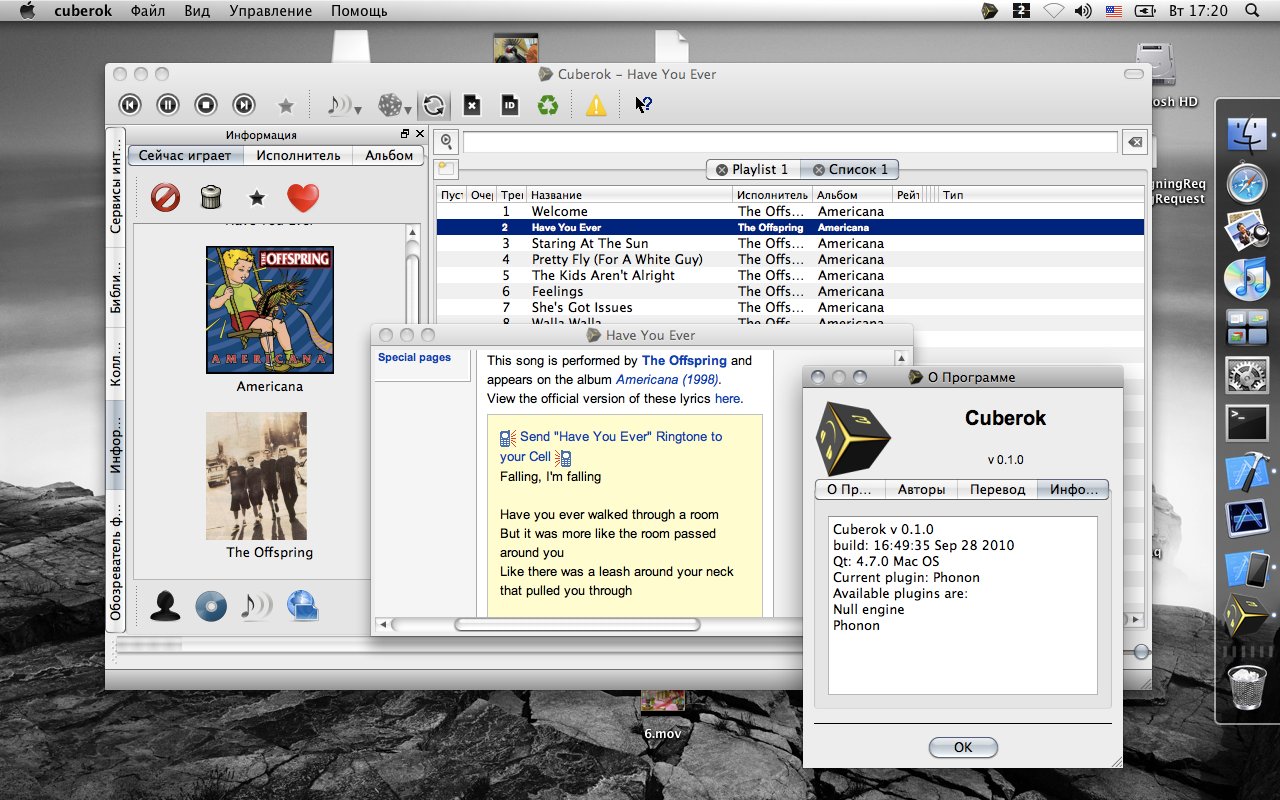Click the black star icon in Information panel

click(257, 198)
